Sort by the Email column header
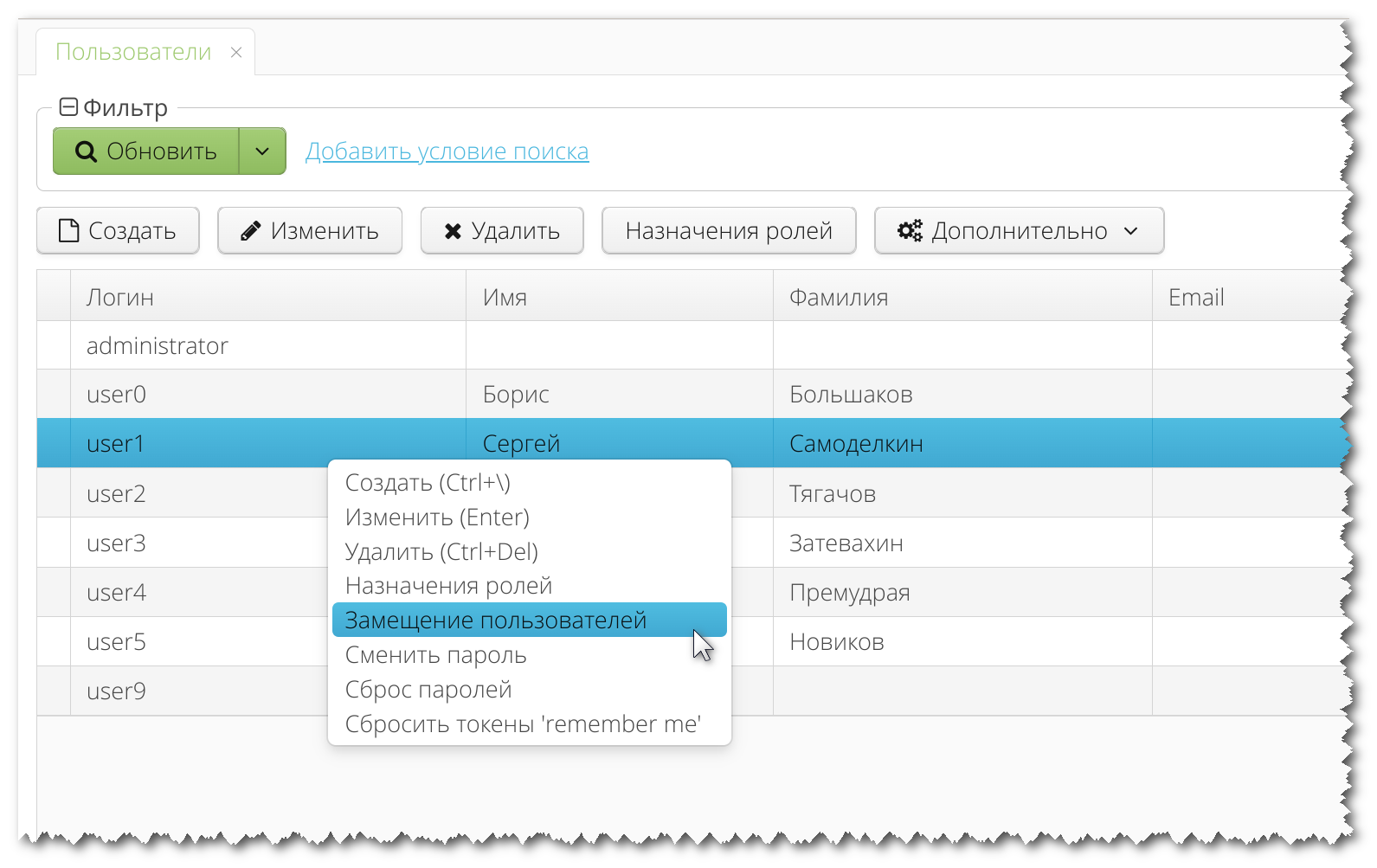Image resolution: width=1377 pixels, height=868 pixels. [1247, 297]
